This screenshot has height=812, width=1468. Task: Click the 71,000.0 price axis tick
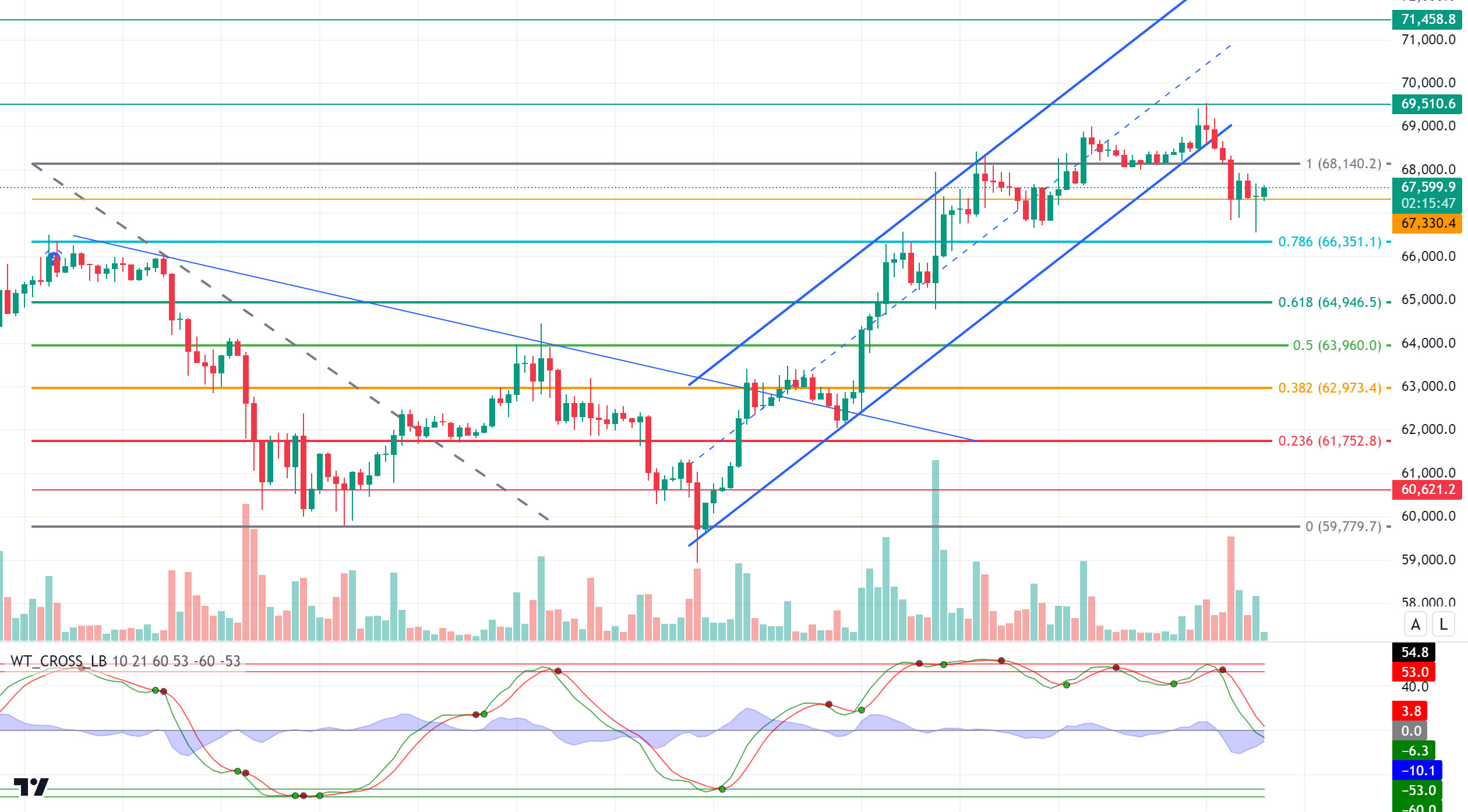pos(1428,40)
